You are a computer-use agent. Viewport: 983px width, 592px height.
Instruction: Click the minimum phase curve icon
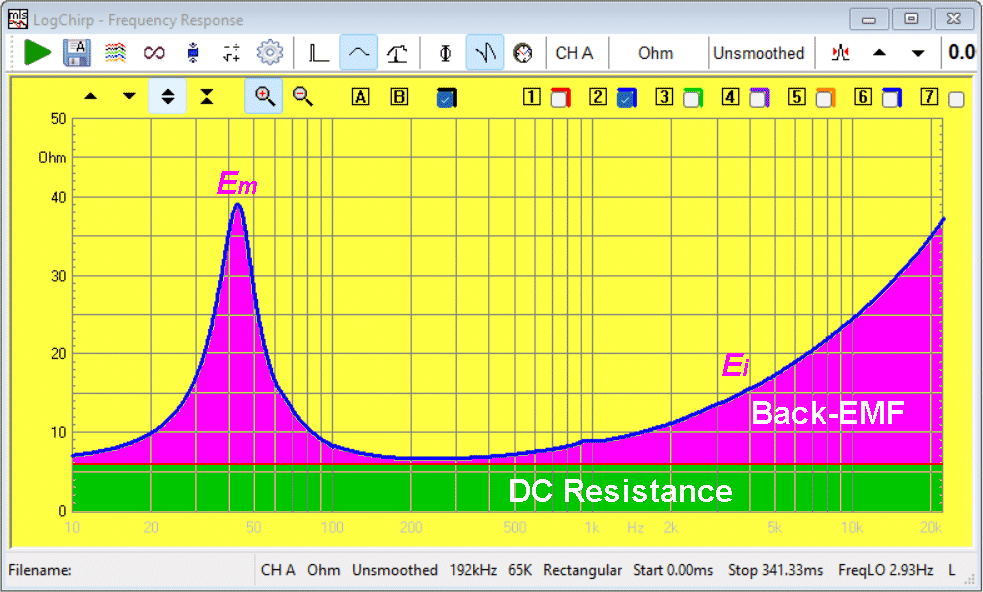coord(397,53)
